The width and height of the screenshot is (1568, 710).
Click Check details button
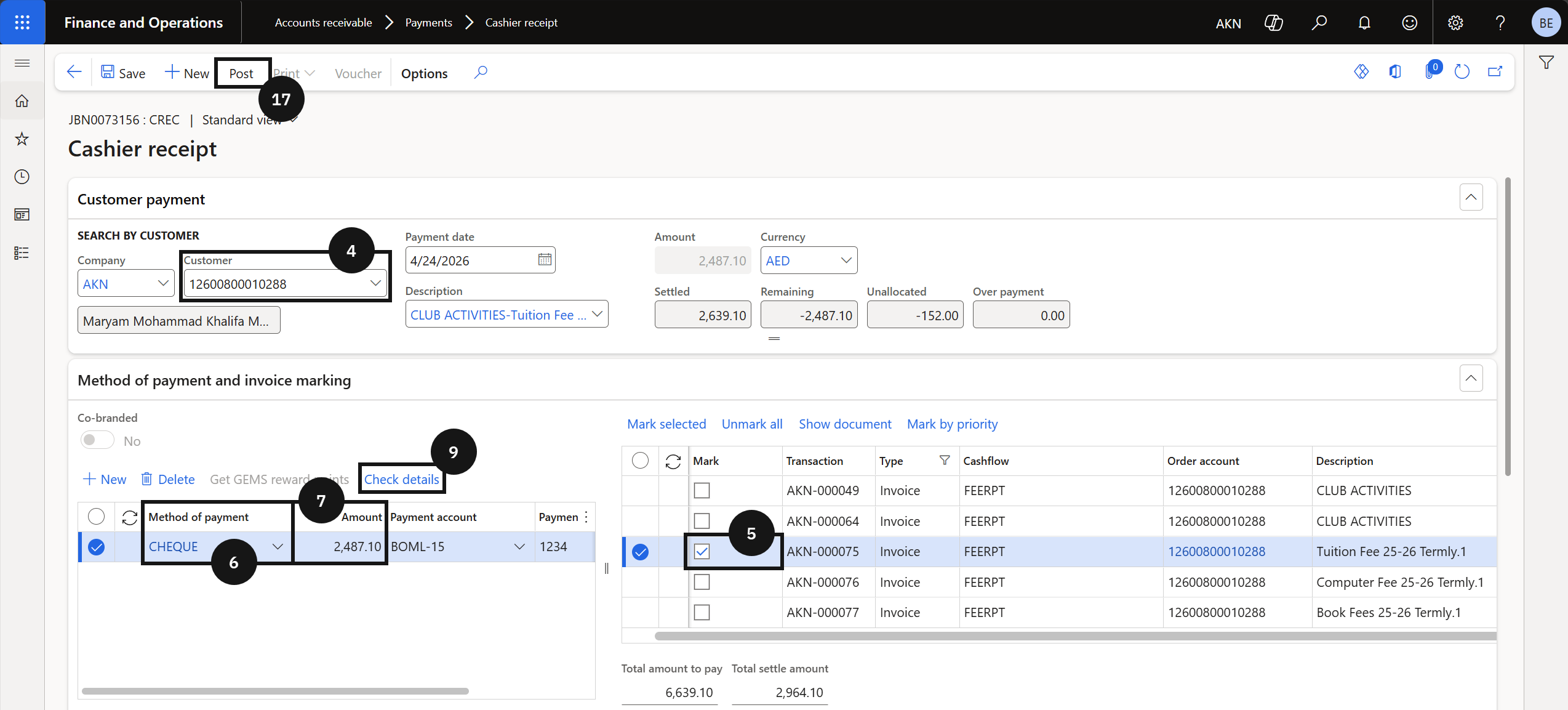(402, 479)
